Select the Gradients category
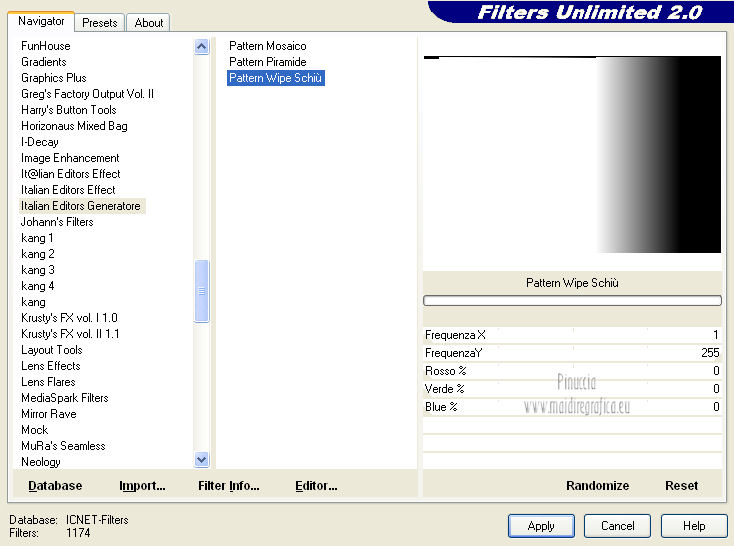The width and height of the screenshot is (734, 546). pos(44,62)
